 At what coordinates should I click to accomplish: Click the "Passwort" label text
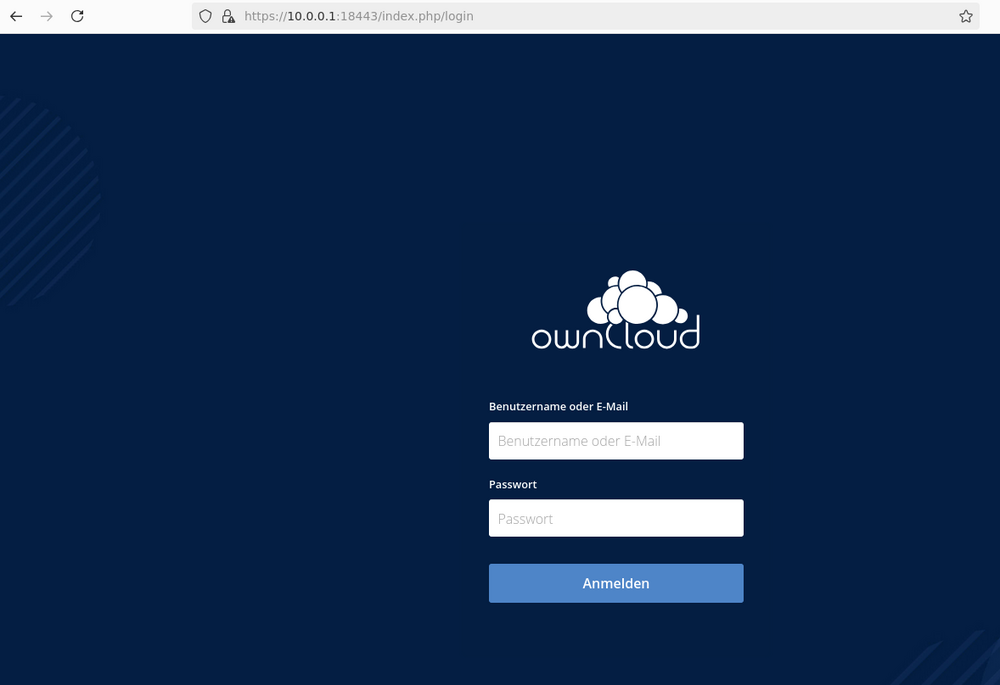(x=513, y=484)
